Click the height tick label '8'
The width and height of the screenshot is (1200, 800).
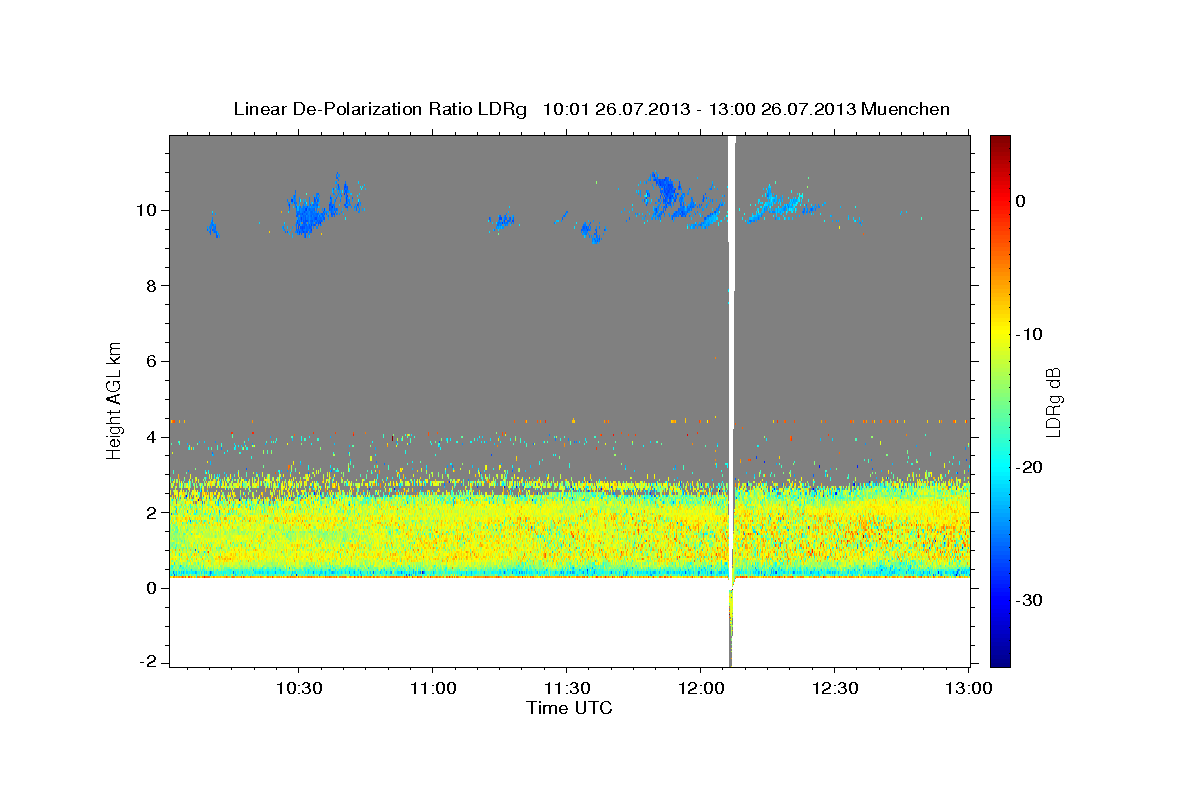[x=153, y=286]
